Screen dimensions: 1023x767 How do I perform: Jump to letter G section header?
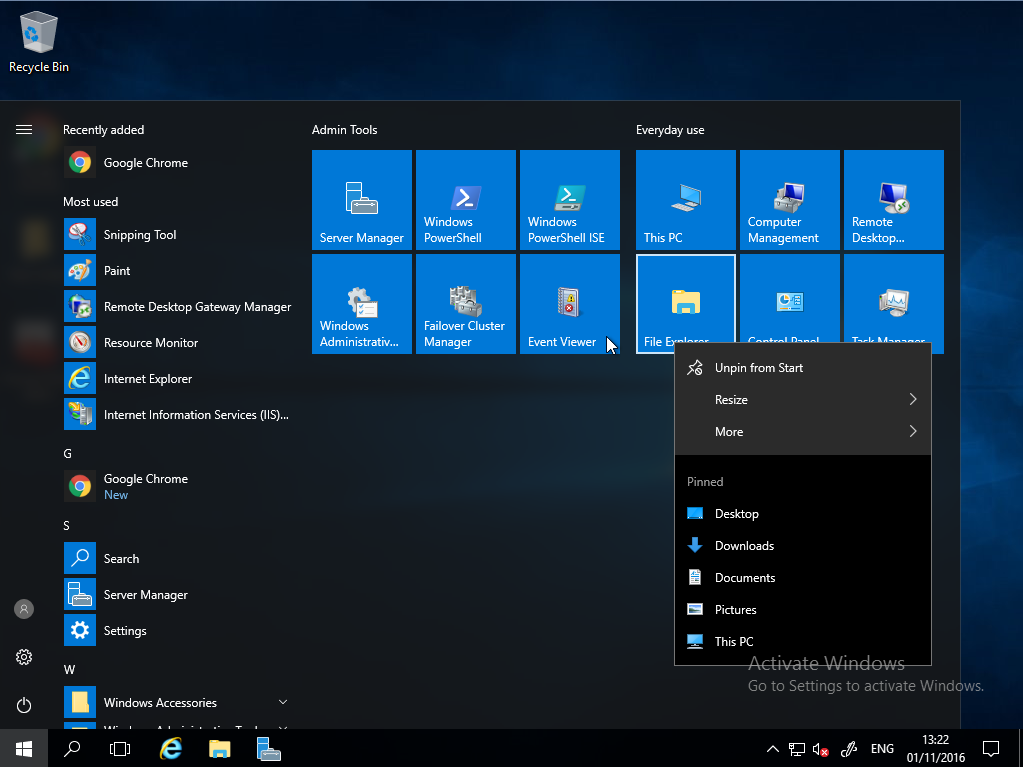68,453
